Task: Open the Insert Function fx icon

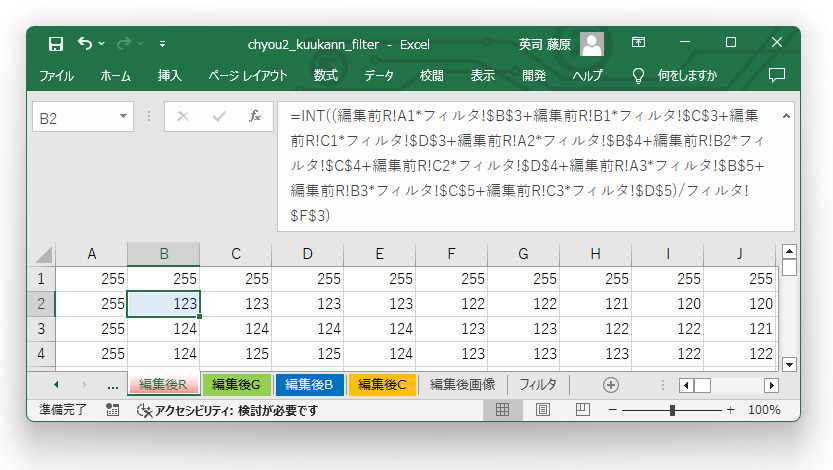Action: point(255,116)
